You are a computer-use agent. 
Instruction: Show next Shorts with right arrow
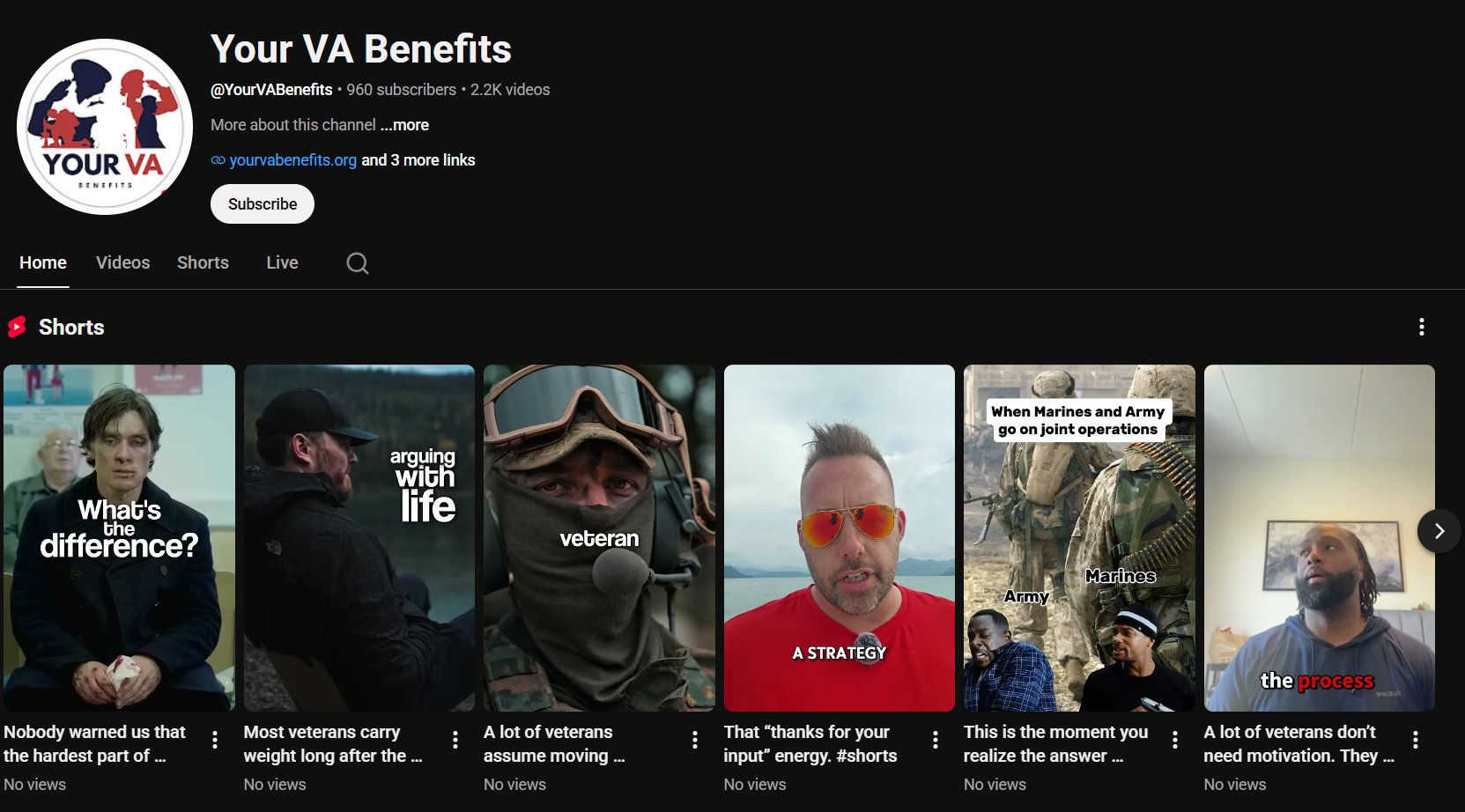(1439, 531)
